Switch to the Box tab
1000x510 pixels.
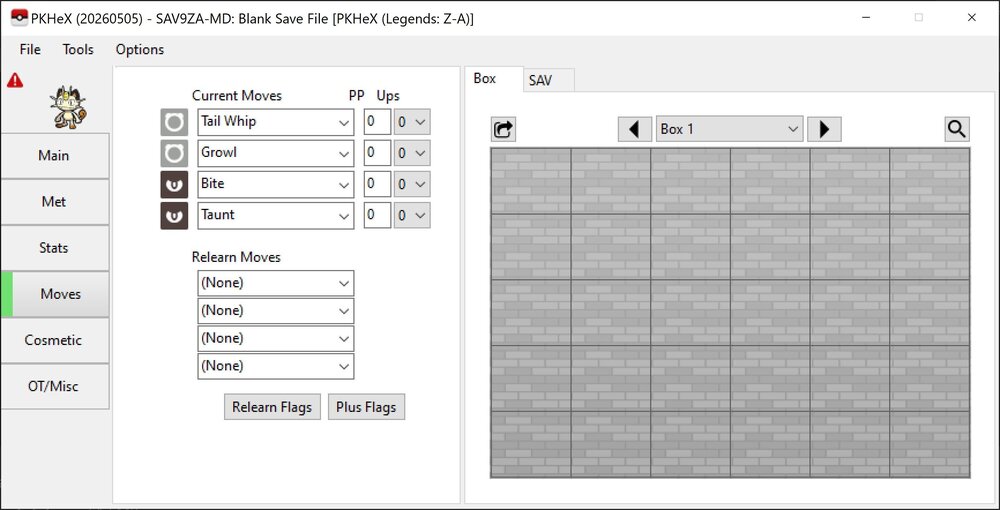click(494, 79)
